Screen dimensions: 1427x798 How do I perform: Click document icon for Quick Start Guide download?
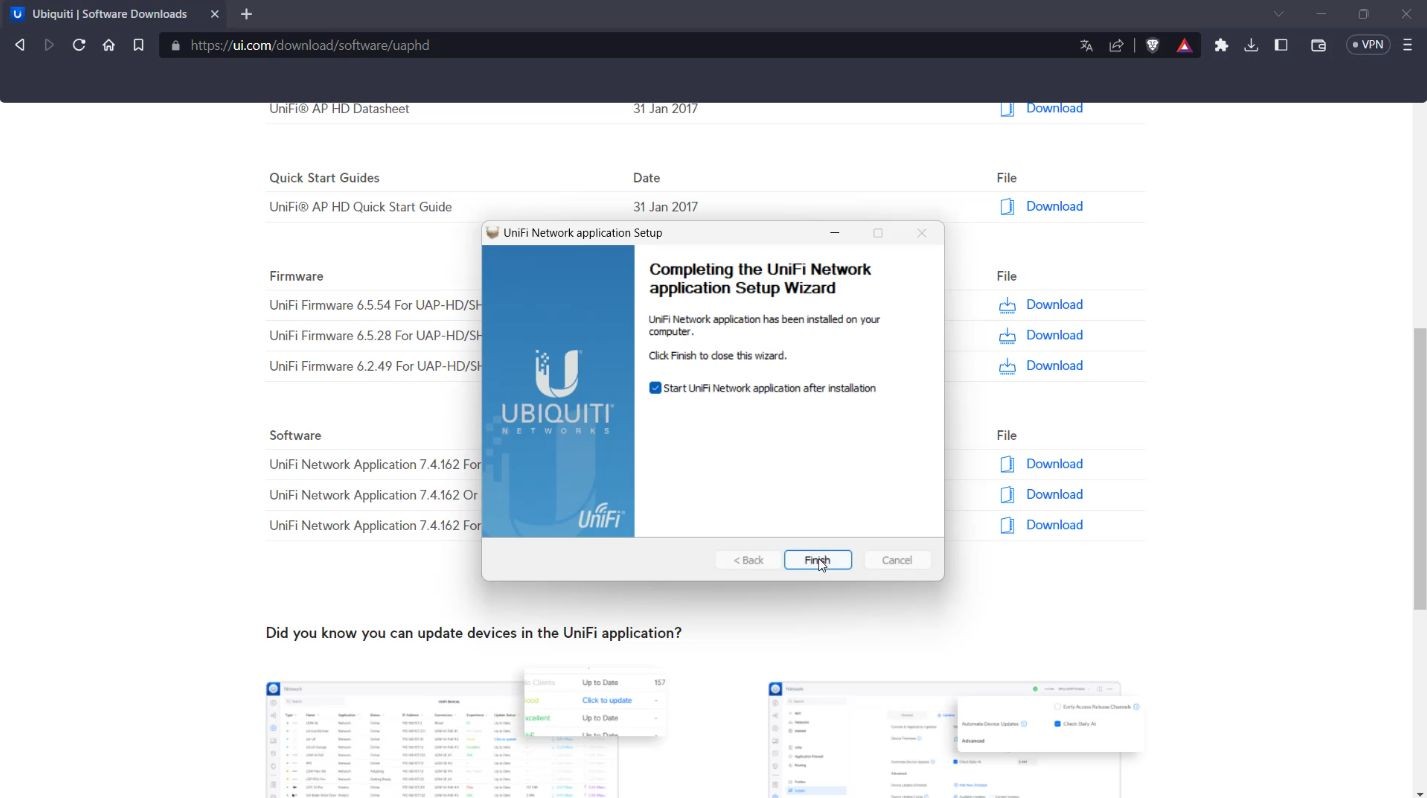click(1007, 207)
